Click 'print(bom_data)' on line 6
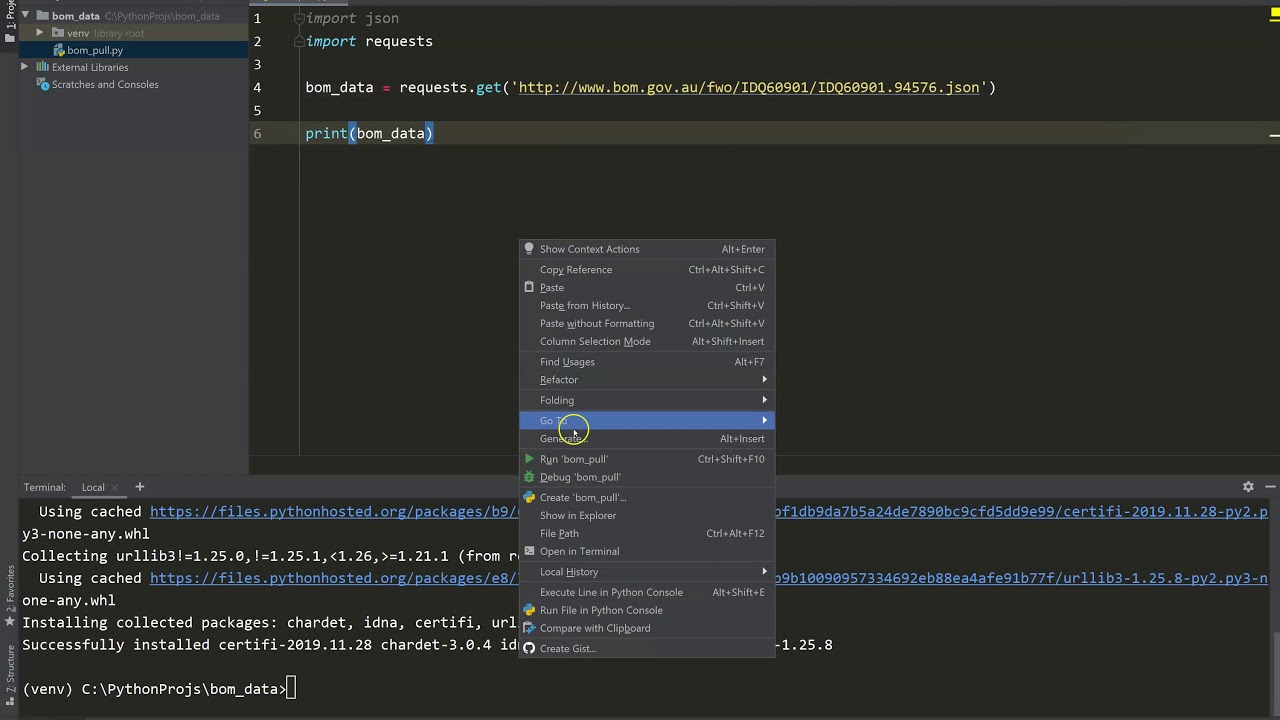1280x720 pixels. [369, 133]
